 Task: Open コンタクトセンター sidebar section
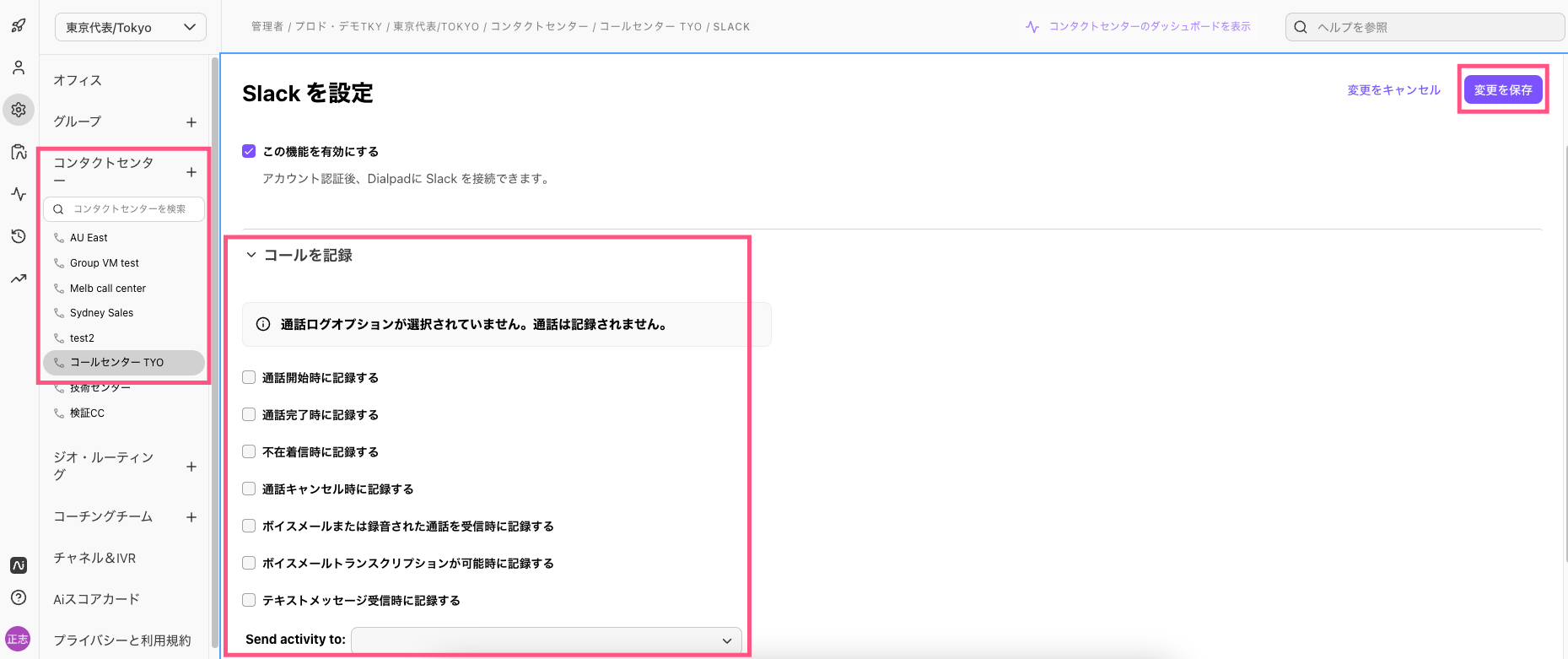(104, 171)
